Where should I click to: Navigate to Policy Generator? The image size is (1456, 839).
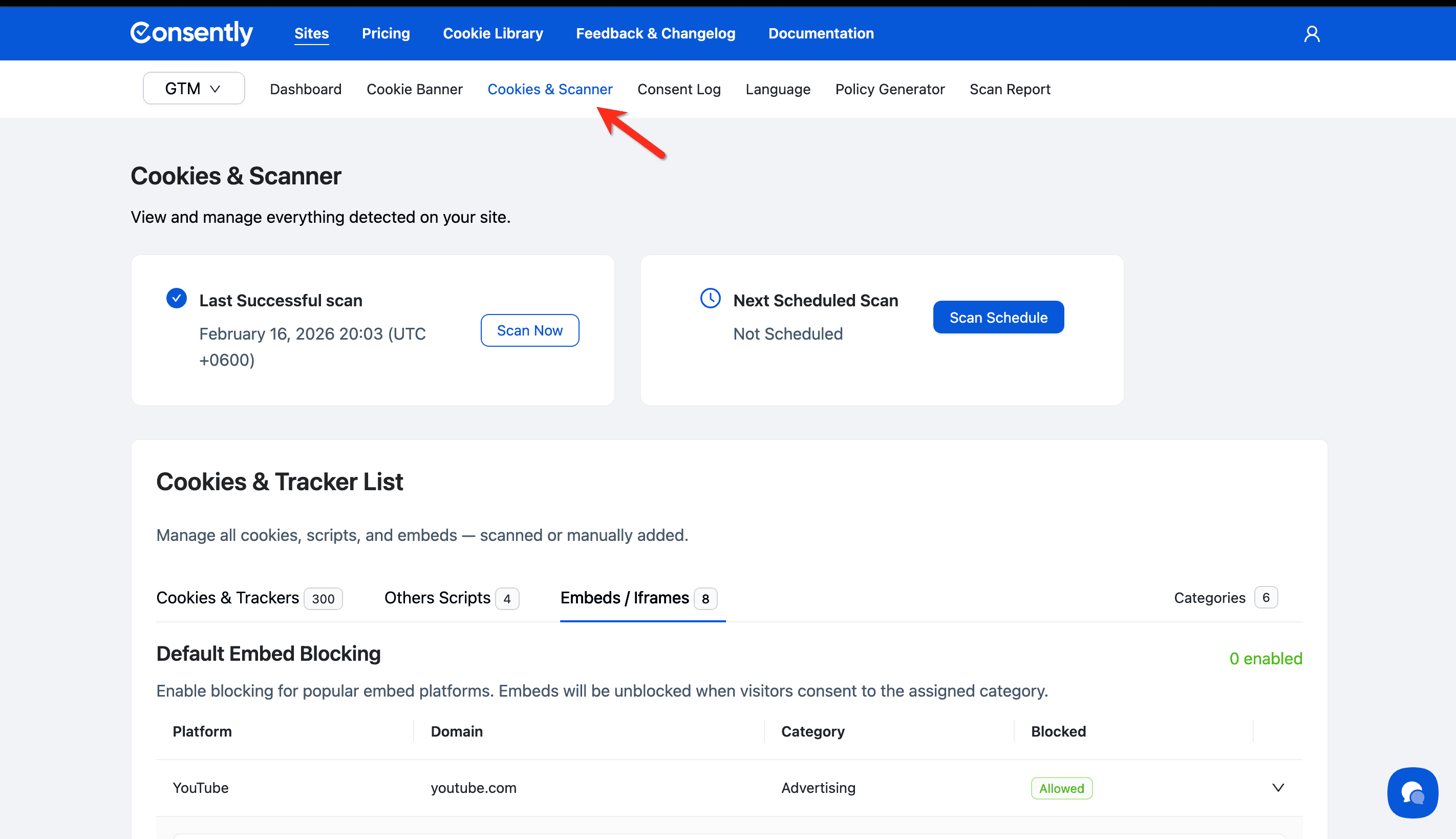[x=889, y=89]
